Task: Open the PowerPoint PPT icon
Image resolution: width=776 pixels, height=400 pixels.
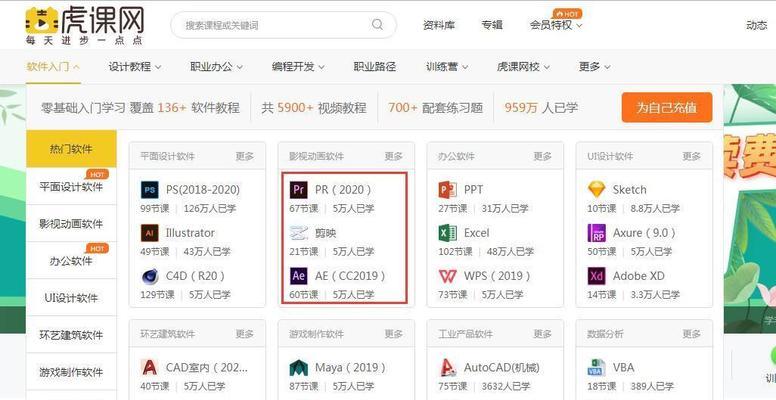Action: pyautogui.click(x=447, y=190)
